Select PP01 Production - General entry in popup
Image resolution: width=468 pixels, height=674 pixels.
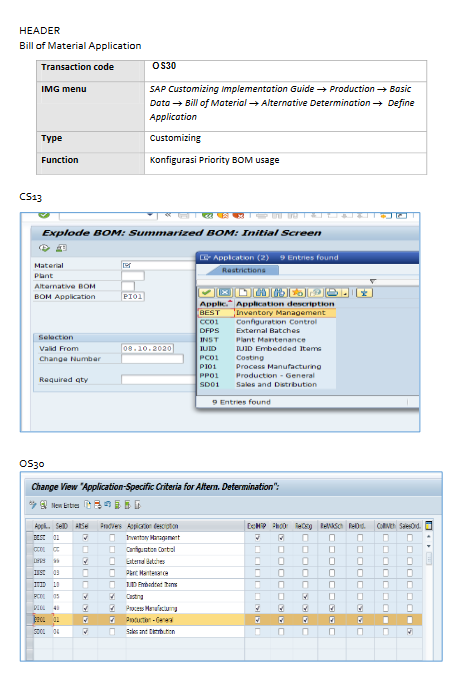[x=267, y=375]
